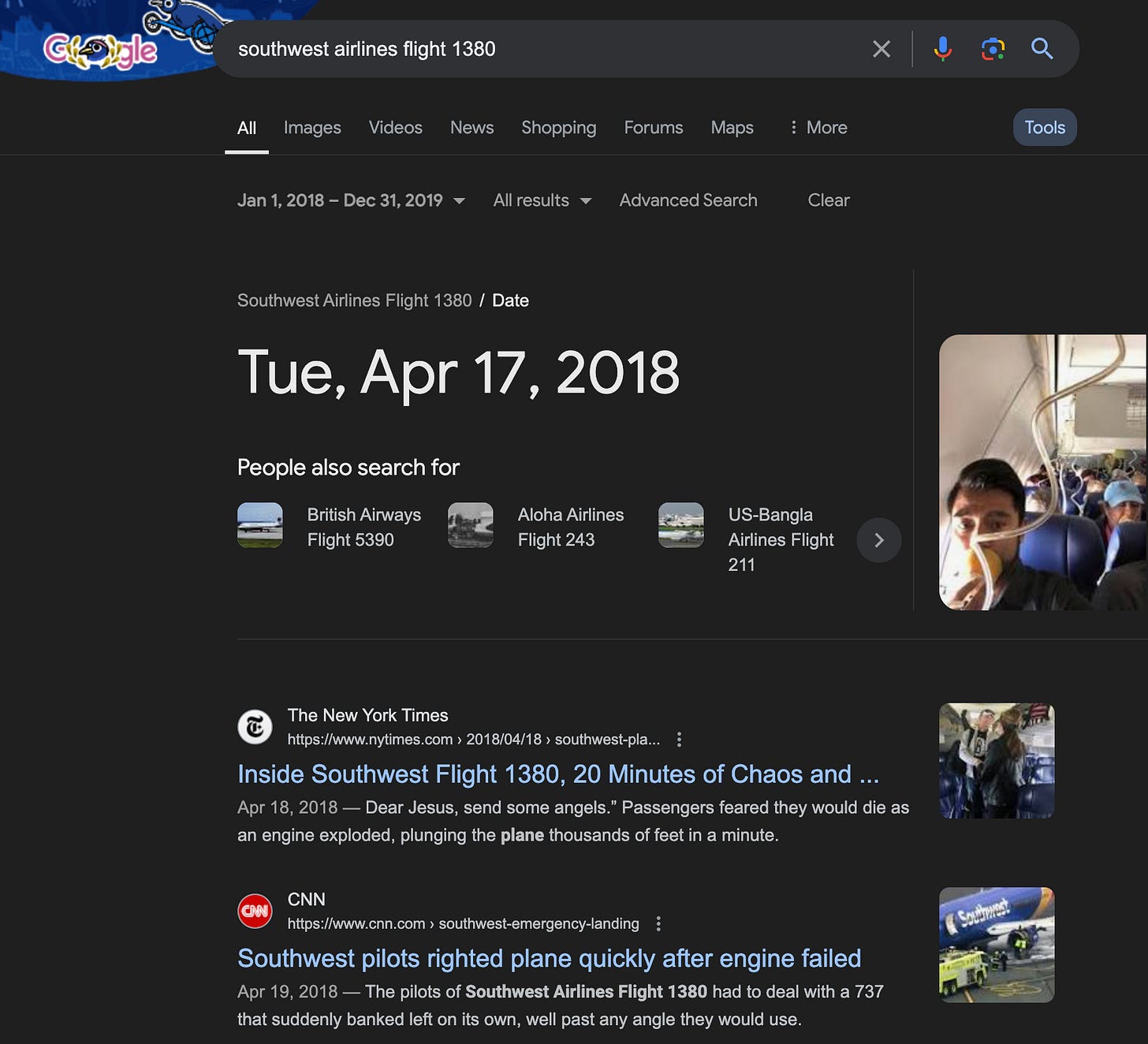Show more related searches with right arrow
This screenshot has width=1148, height=1044.
(x=879, y=540)
